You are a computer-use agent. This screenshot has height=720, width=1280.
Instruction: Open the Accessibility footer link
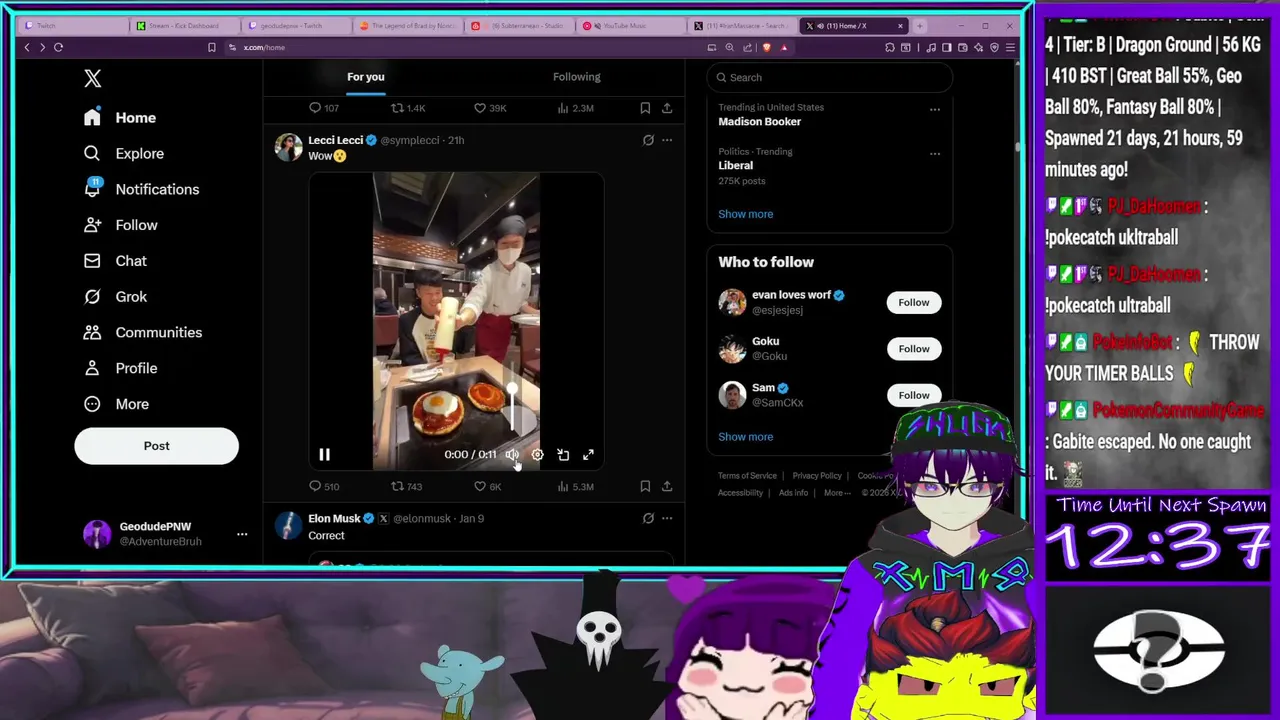(740, 493)
